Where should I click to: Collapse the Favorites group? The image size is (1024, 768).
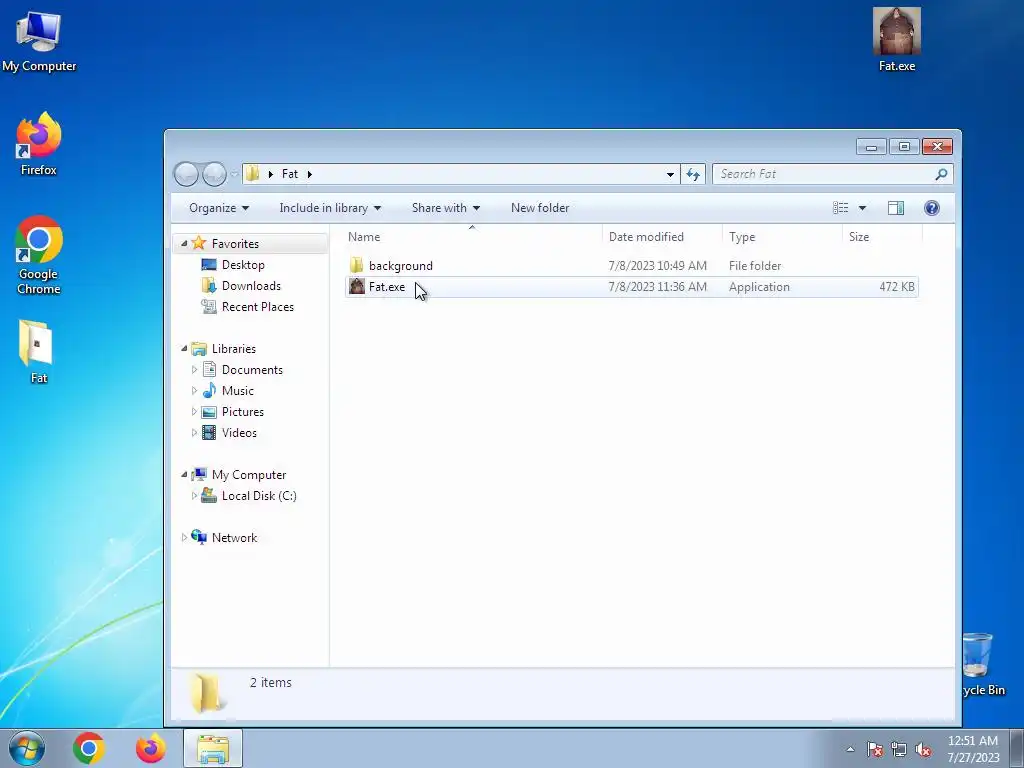click(x=184, y=244)
